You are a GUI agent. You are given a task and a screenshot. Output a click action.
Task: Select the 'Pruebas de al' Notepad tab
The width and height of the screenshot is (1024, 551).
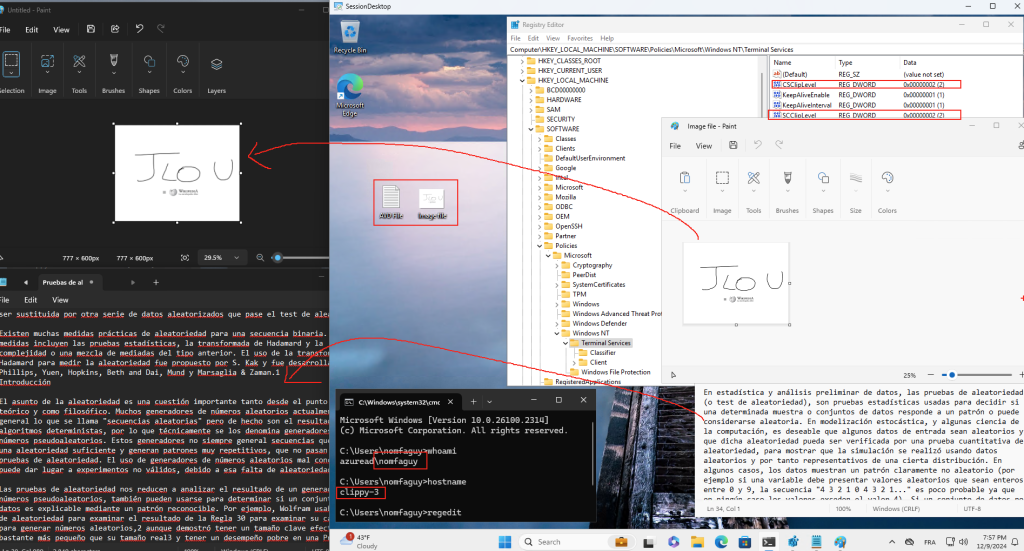(x=65, y=283)
